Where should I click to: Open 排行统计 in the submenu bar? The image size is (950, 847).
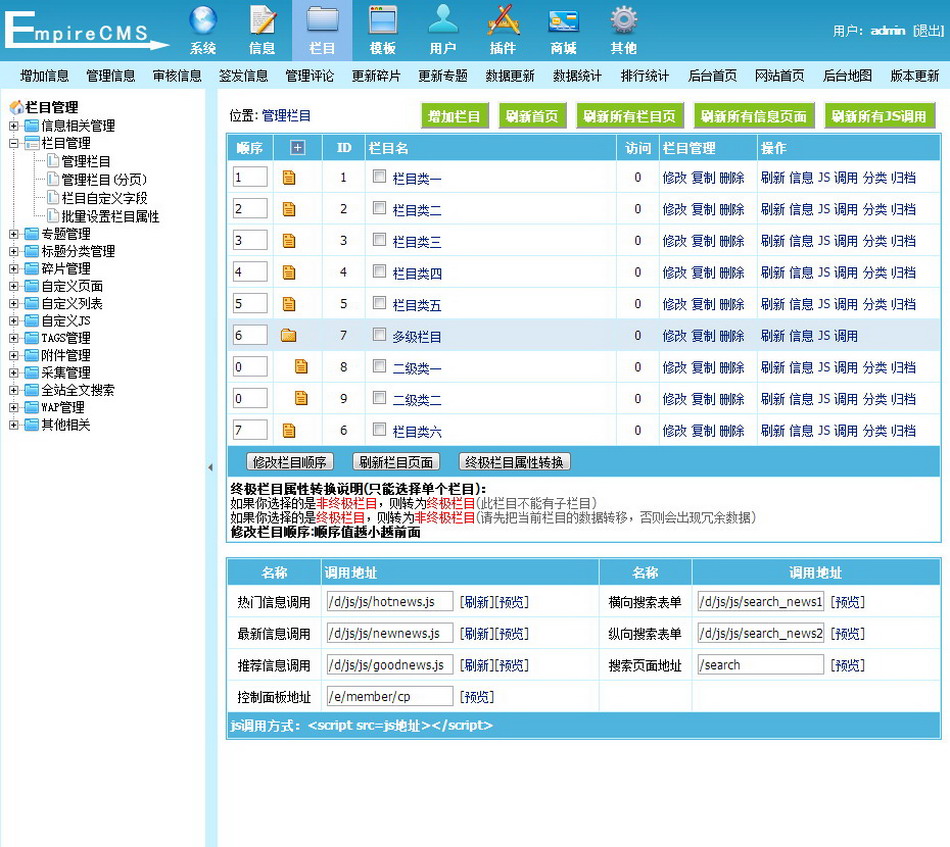[645, 76]
